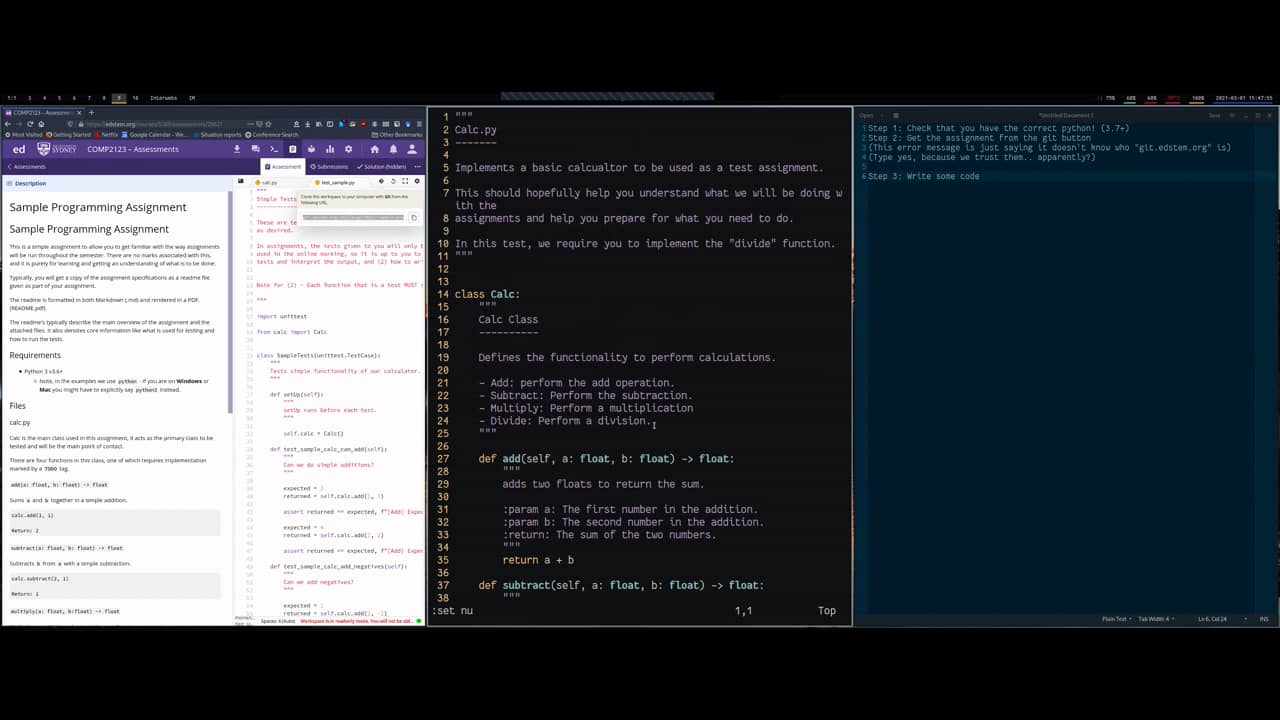Click 'class Calc:' line in vim
This screenshot has width=1280, height=720.
tap(487, 294)
